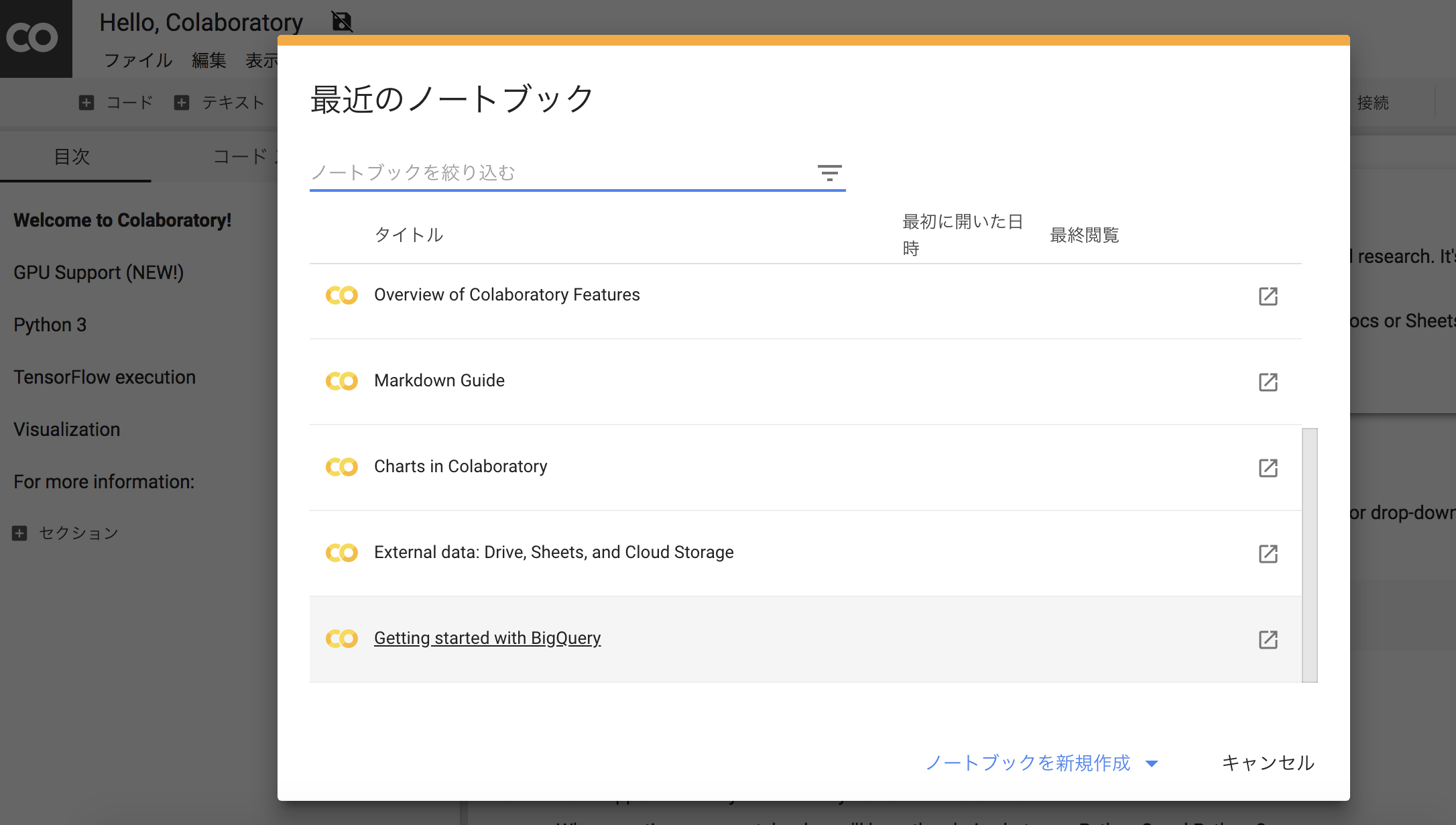This screenshot has height=825, width=1456.
Task: Click the filter list icon in search field
Action: (x=829, y=173)
